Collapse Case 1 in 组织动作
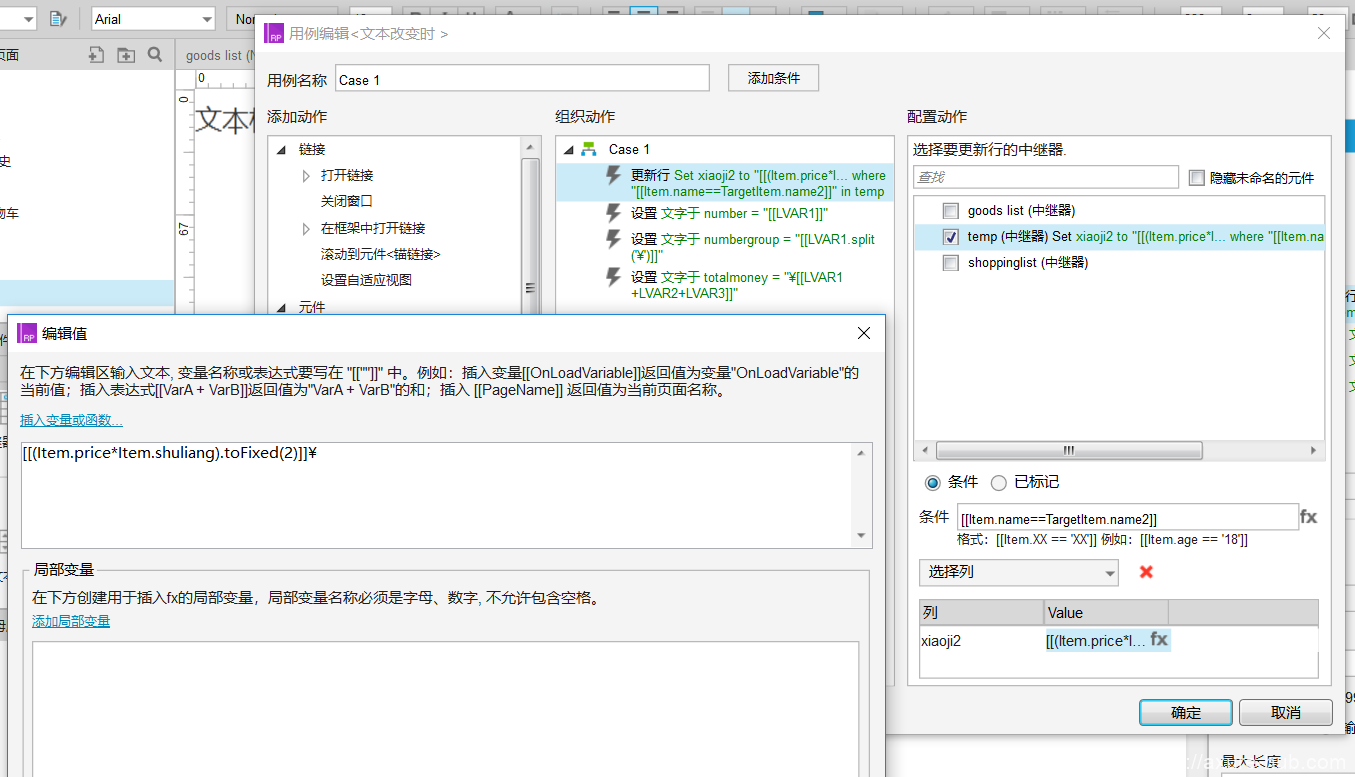Image resolution: width=1355 pixels, height=777 pixels. (568, 150)
